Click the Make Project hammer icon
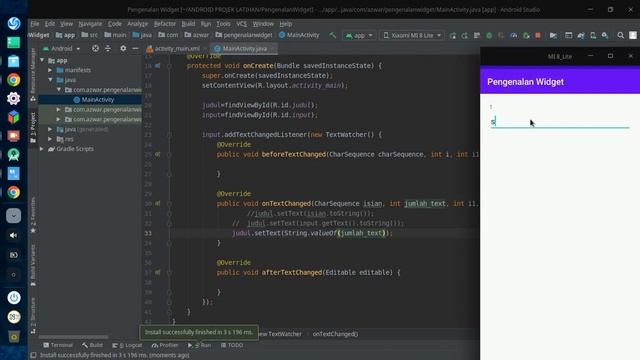The width and height of the screenshot is (640, 360). (333, 36)
